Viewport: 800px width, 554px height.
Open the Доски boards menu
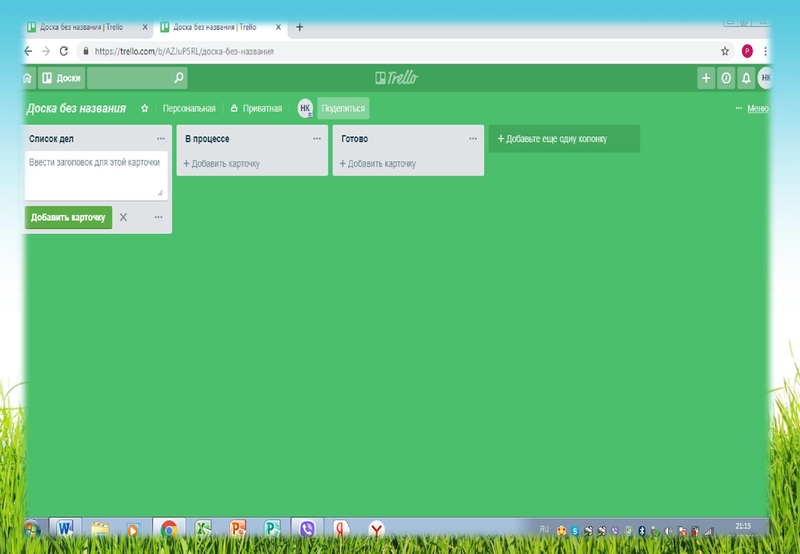pos(61,78)
